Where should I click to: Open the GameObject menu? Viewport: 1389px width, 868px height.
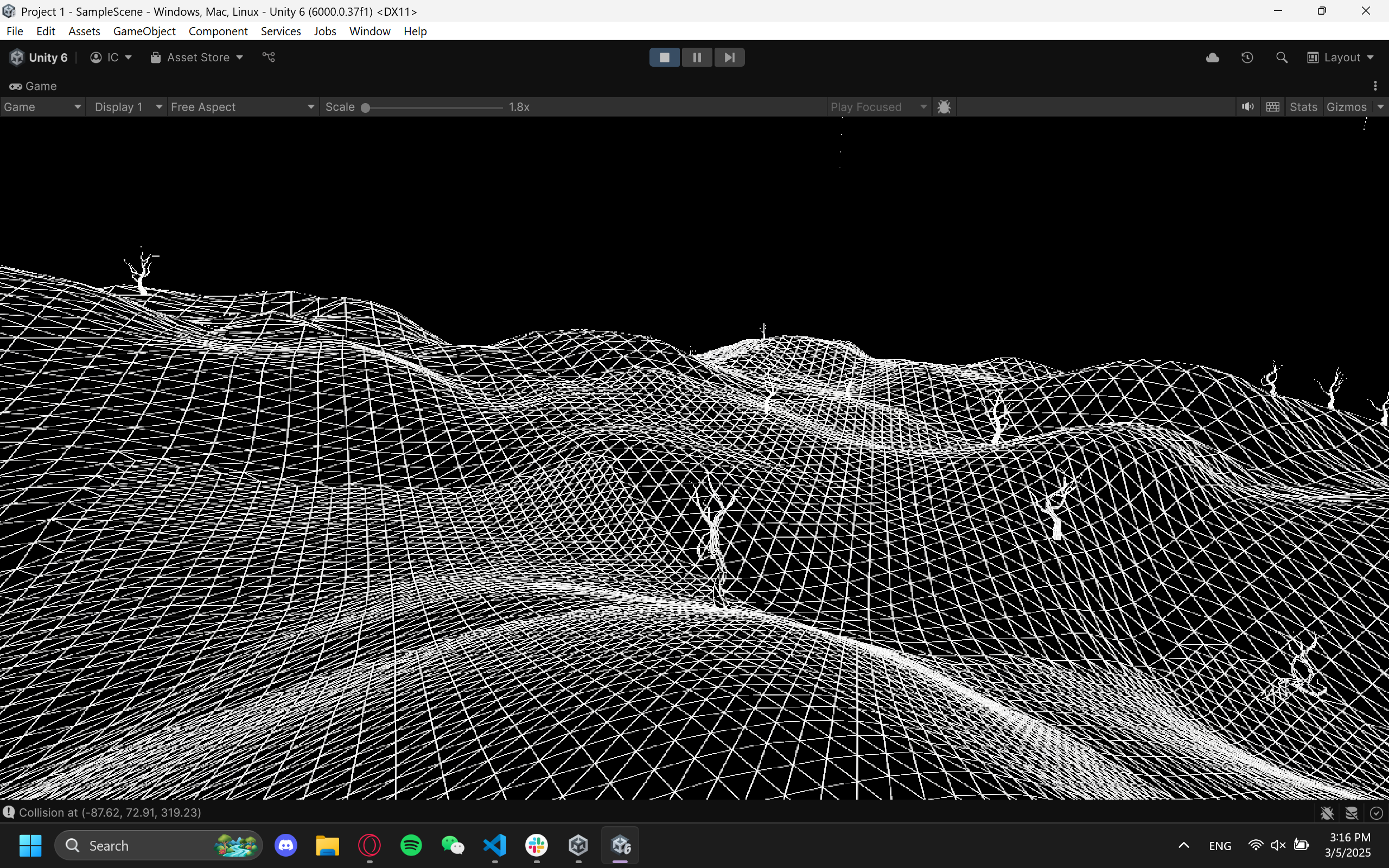pos(144,31)
